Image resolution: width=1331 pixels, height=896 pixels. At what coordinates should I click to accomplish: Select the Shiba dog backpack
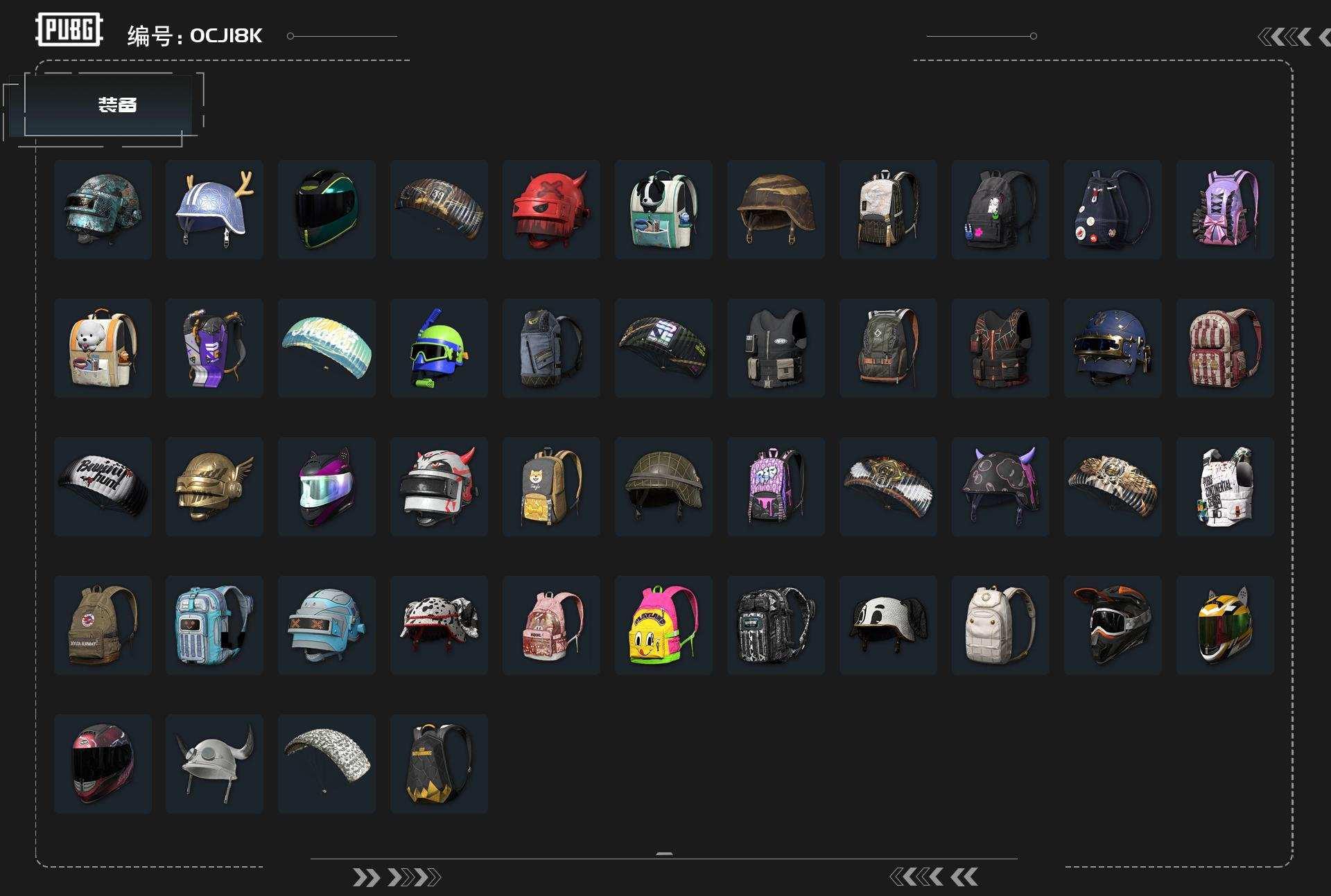(551, 486)
